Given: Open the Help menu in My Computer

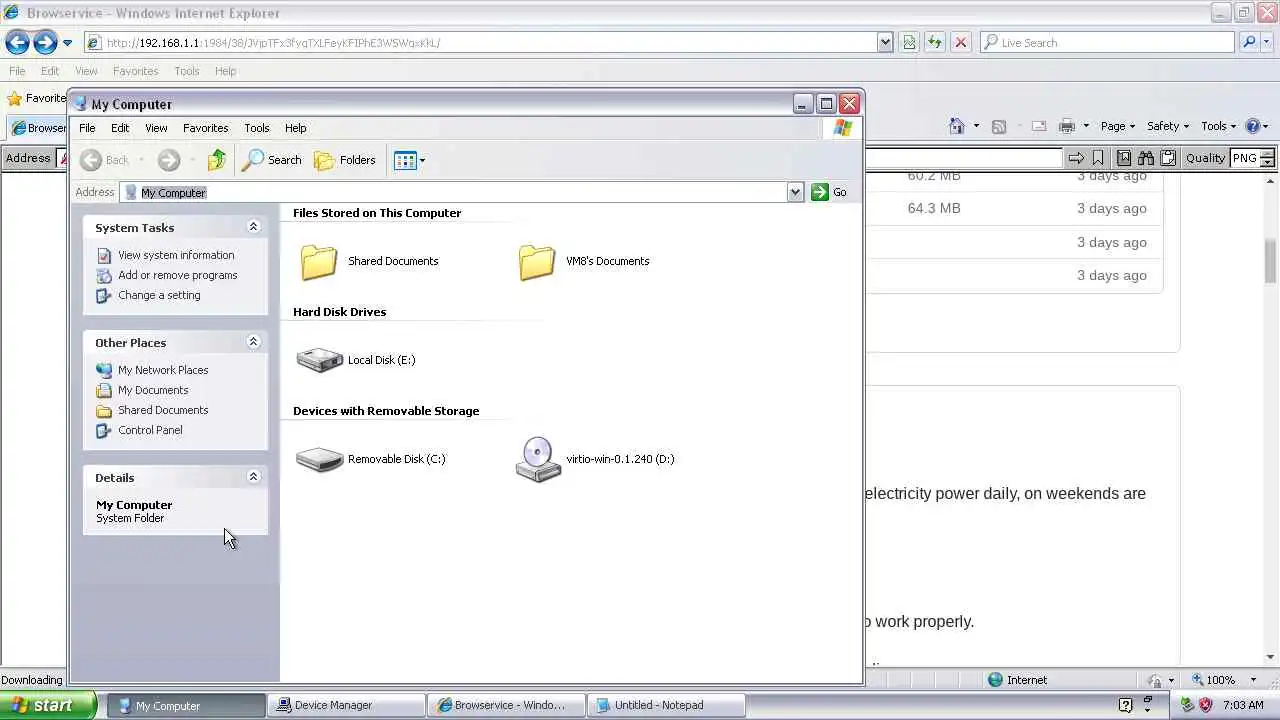Looking at the screenshot, I should 295,128.
